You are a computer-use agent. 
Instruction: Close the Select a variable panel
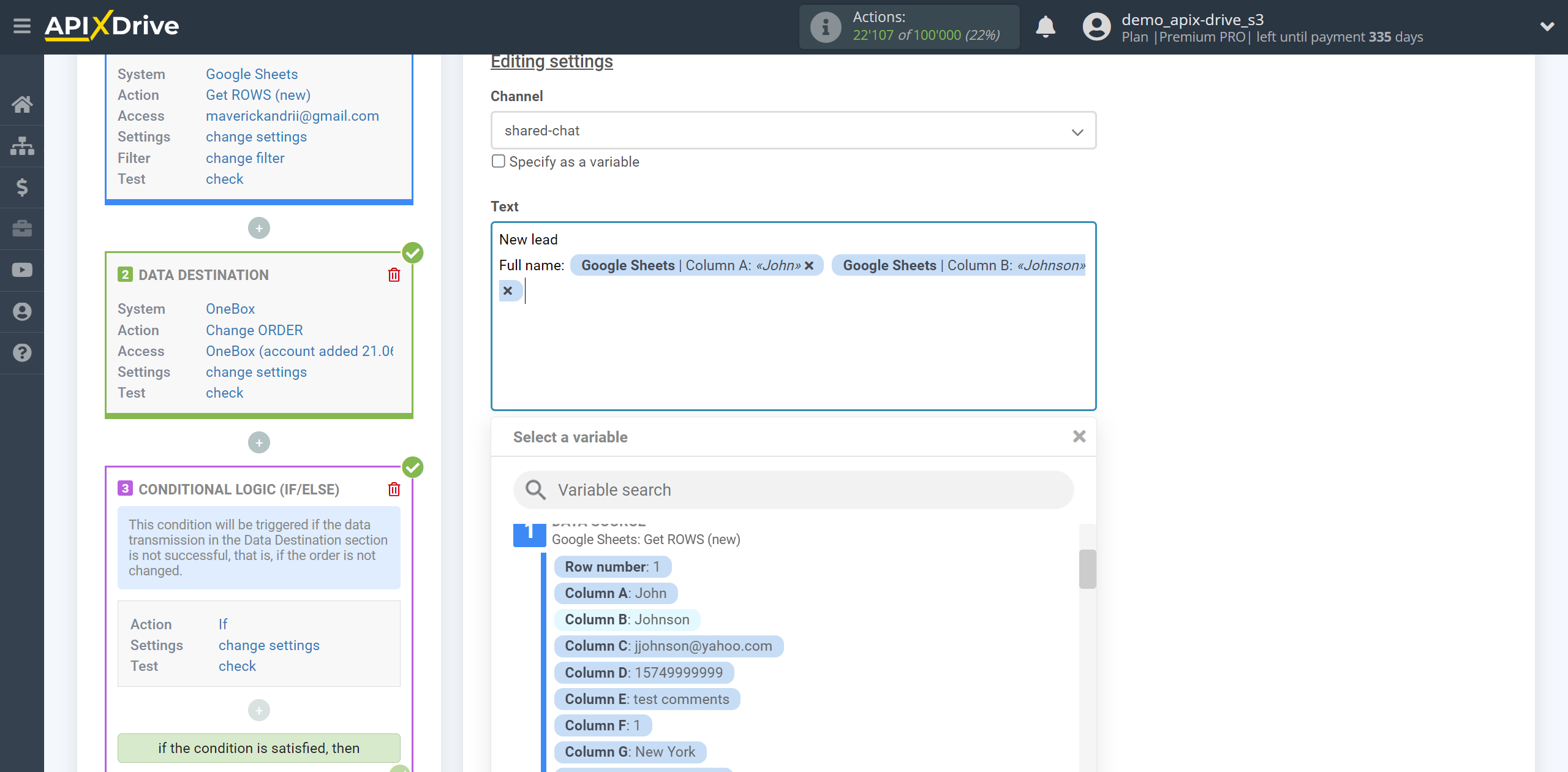[x=1078, y=436]
